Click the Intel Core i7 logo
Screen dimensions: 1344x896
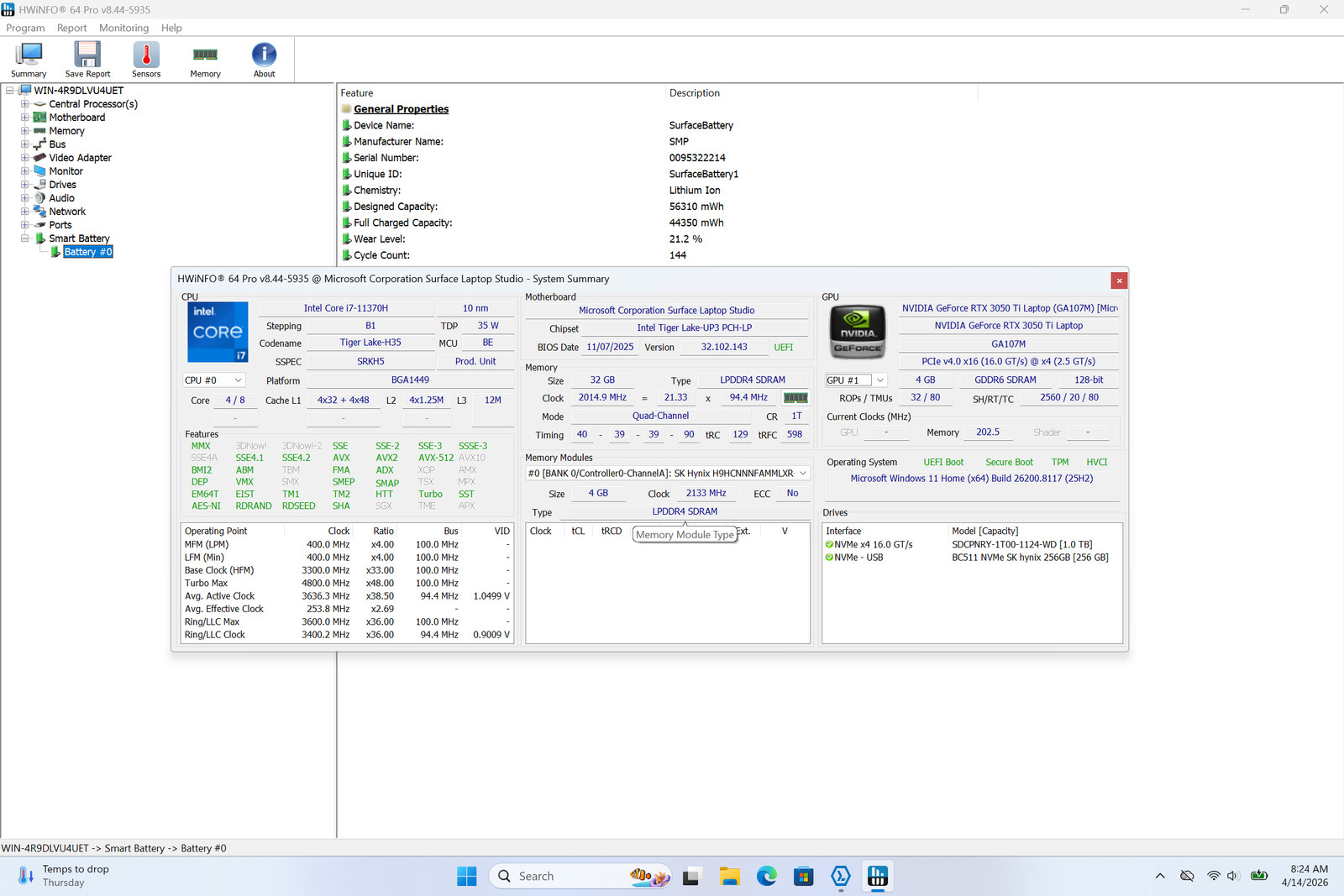click(218, 333)
